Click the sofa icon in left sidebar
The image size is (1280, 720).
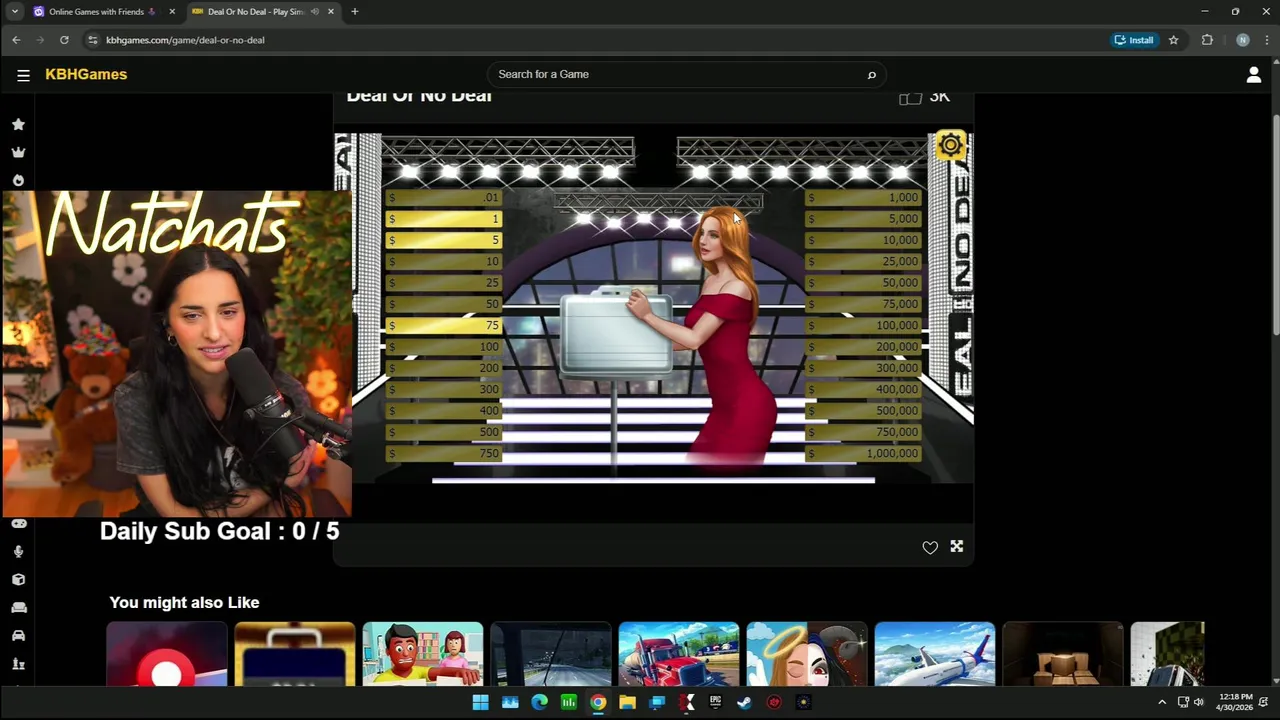point(18,607)
